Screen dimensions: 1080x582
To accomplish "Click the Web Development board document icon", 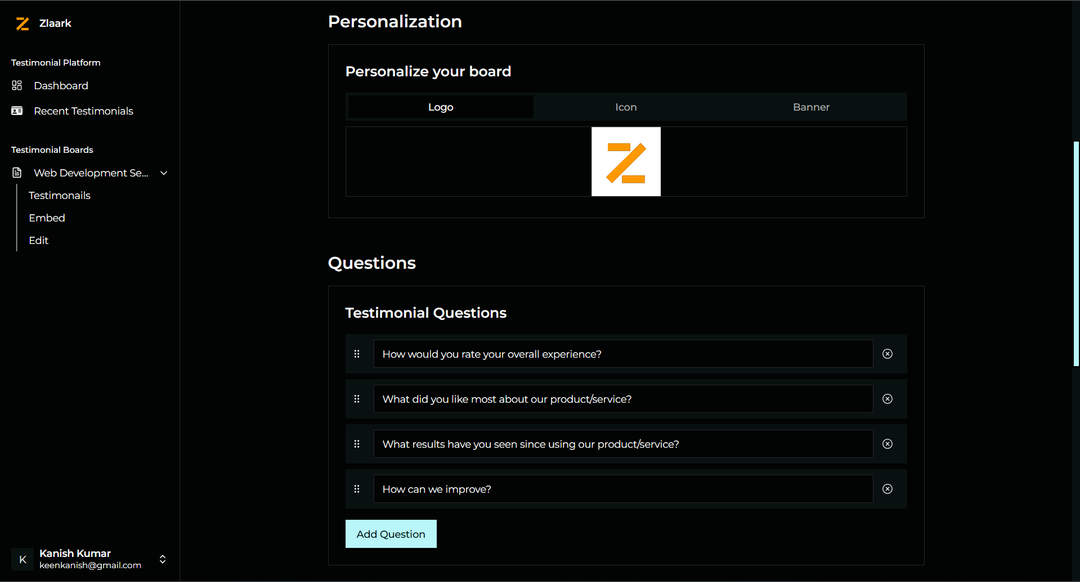I will 17,172.
